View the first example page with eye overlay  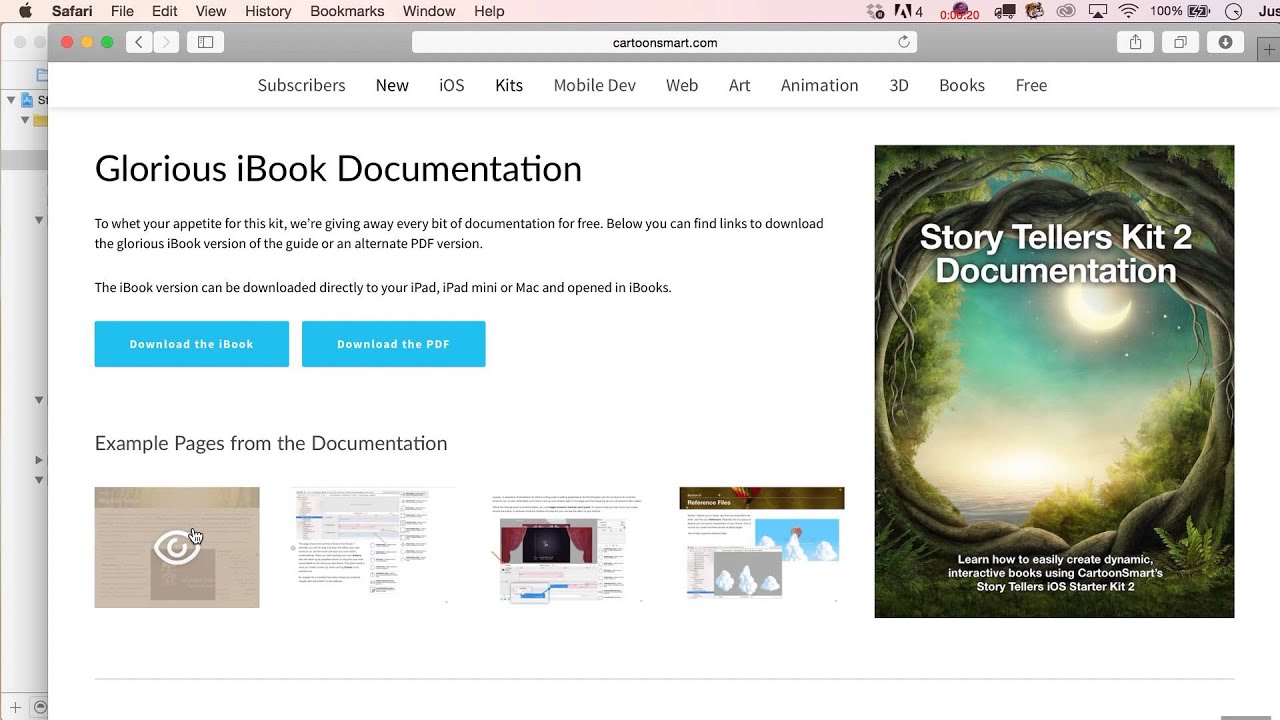coord(177,547)
